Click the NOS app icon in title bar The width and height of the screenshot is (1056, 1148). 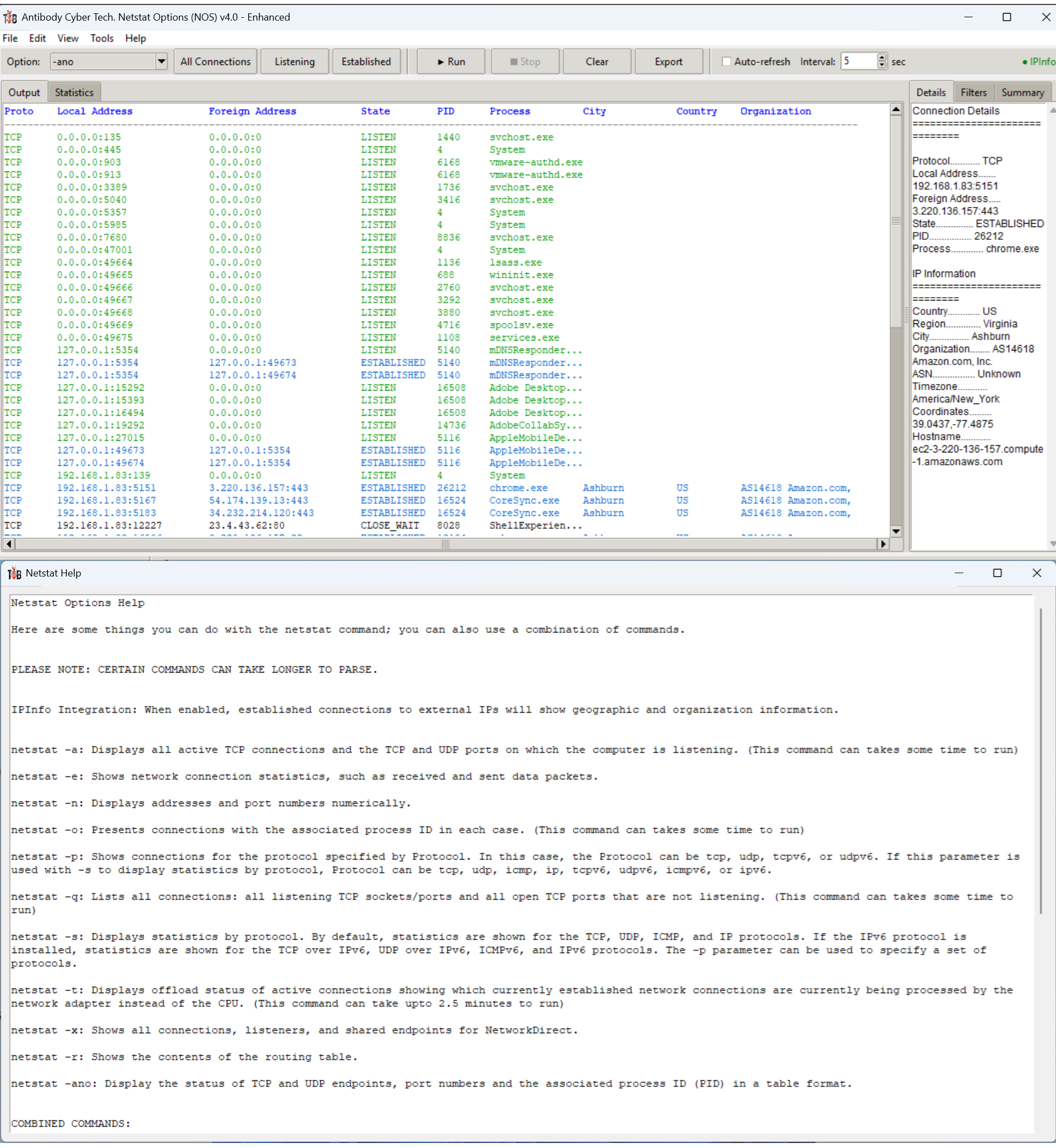10,17
